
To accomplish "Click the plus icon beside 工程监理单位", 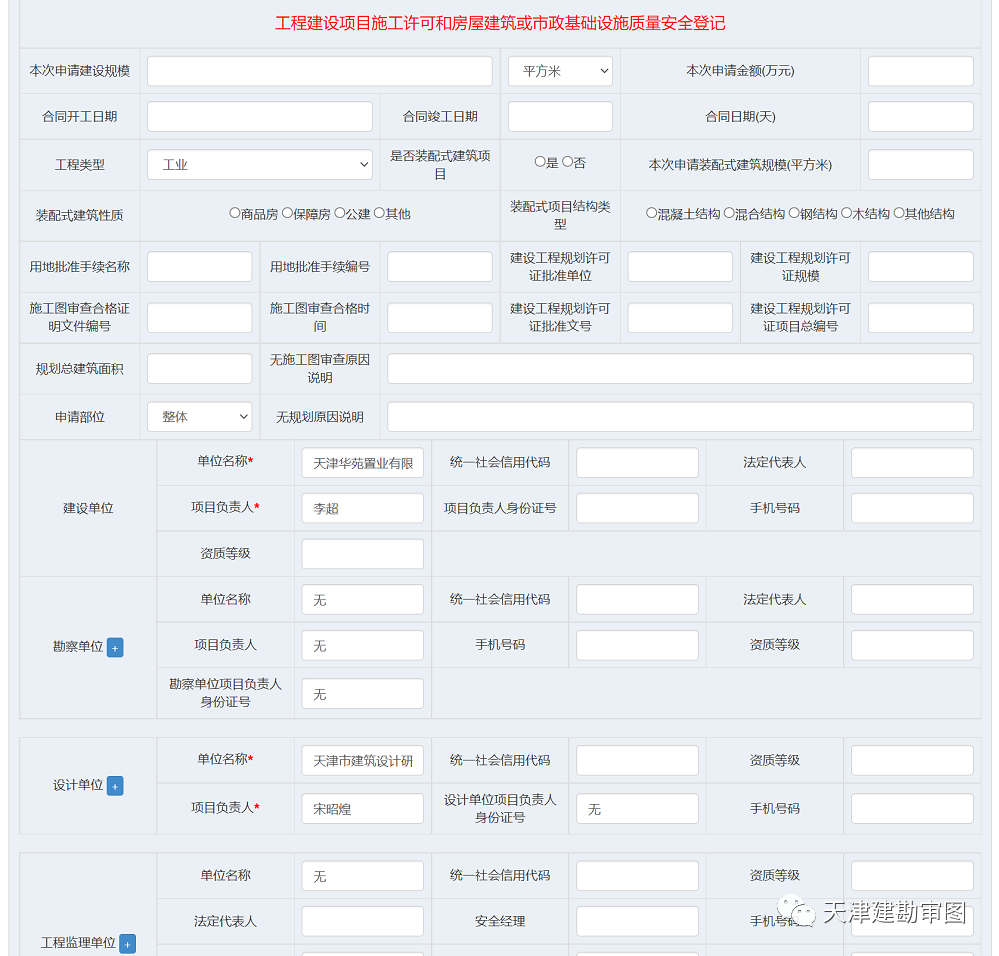I will click(x=127, y=944).
